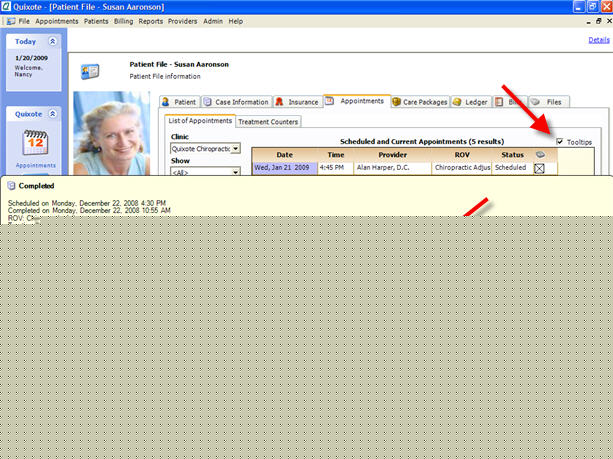Minimize the inner document window
The width and height of the screenshot is (613, 459).
589,22
